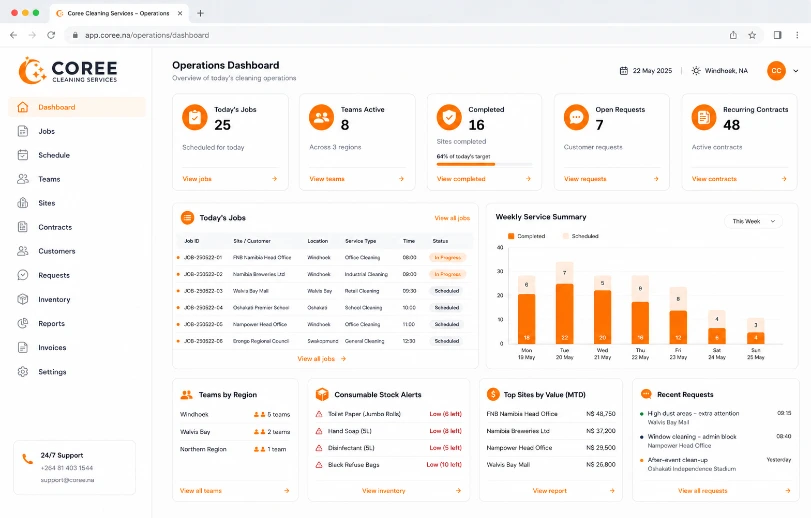Switch to the Coree Cleaning Services browser tab
811x518 pixels.
pyautogui.click(x=119, y=13)
